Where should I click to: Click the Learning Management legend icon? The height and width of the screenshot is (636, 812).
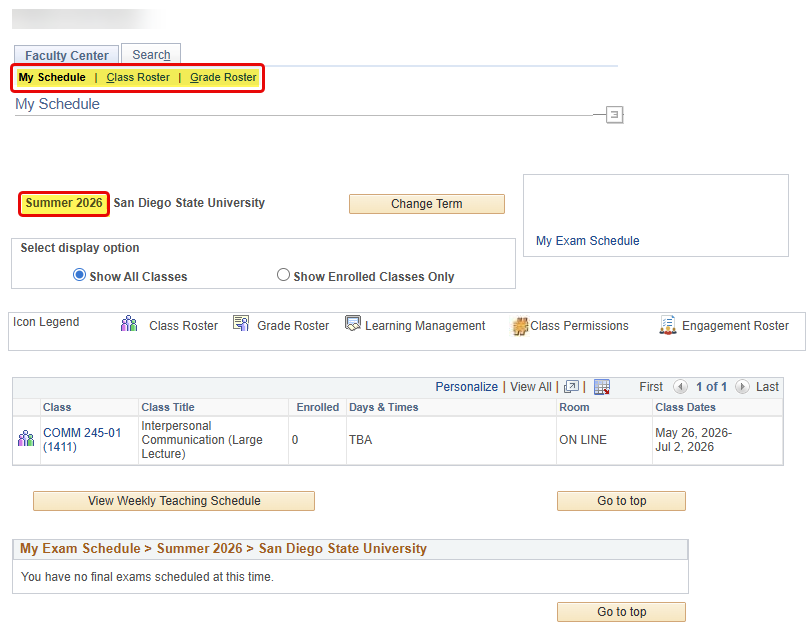click(x=352, y=324)
